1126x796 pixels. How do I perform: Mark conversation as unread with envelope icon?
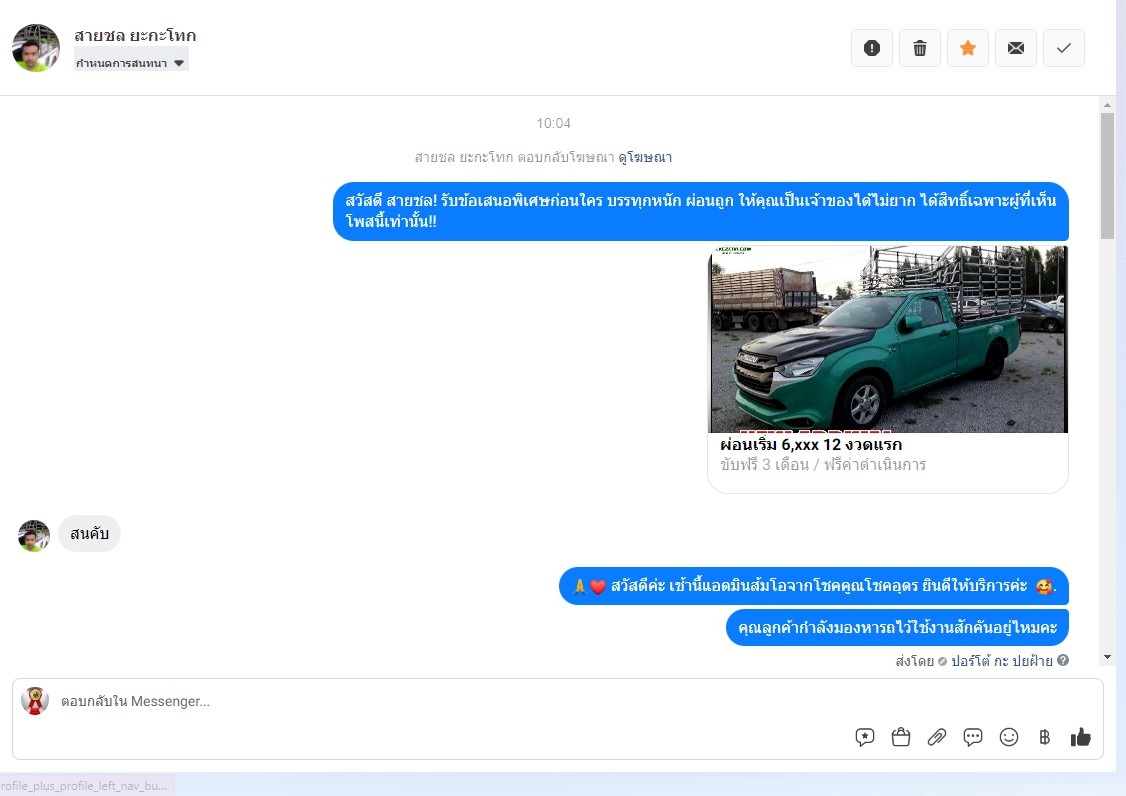(x=1015, y=48)
